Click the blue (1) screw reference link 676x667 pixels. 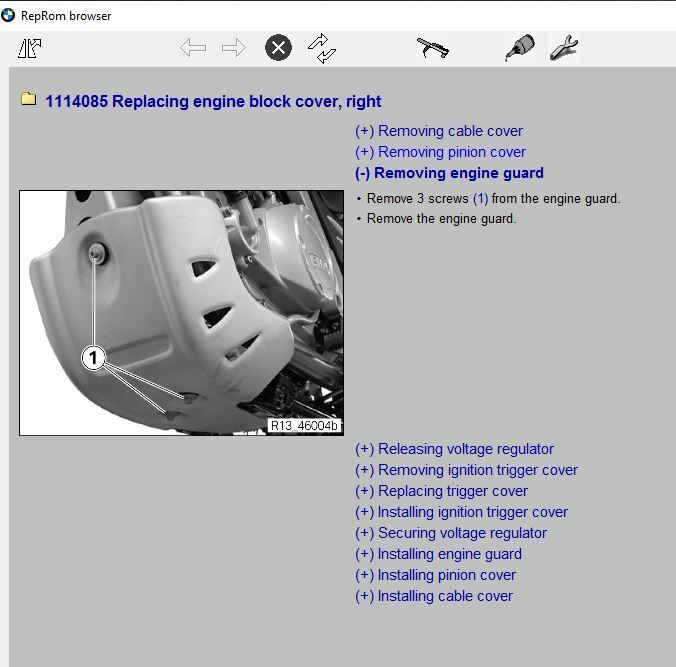point(480,199)
